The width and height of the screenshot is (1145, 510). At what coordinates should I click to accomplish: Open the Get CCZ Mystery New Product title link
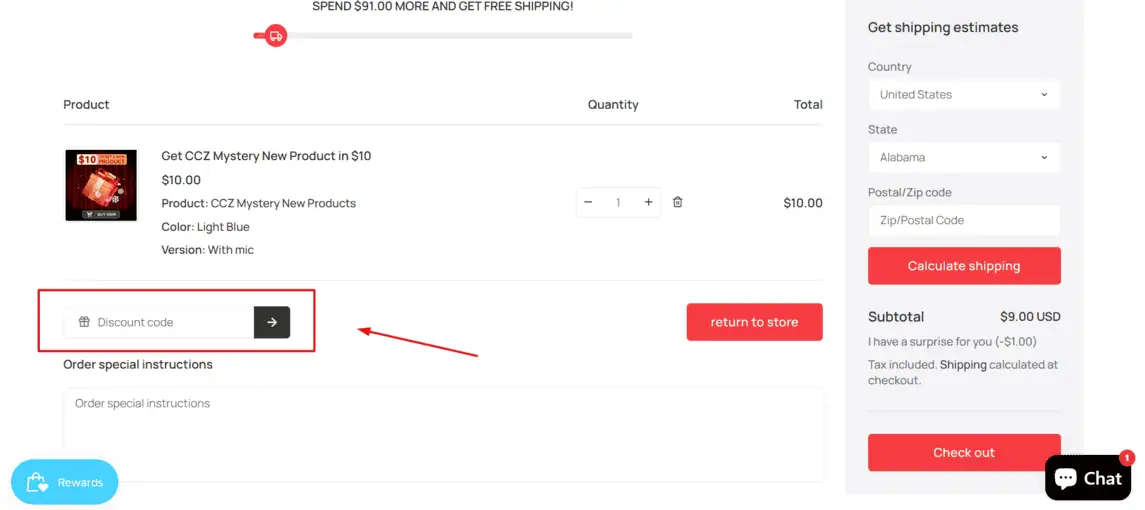click(x=266, y=156)
